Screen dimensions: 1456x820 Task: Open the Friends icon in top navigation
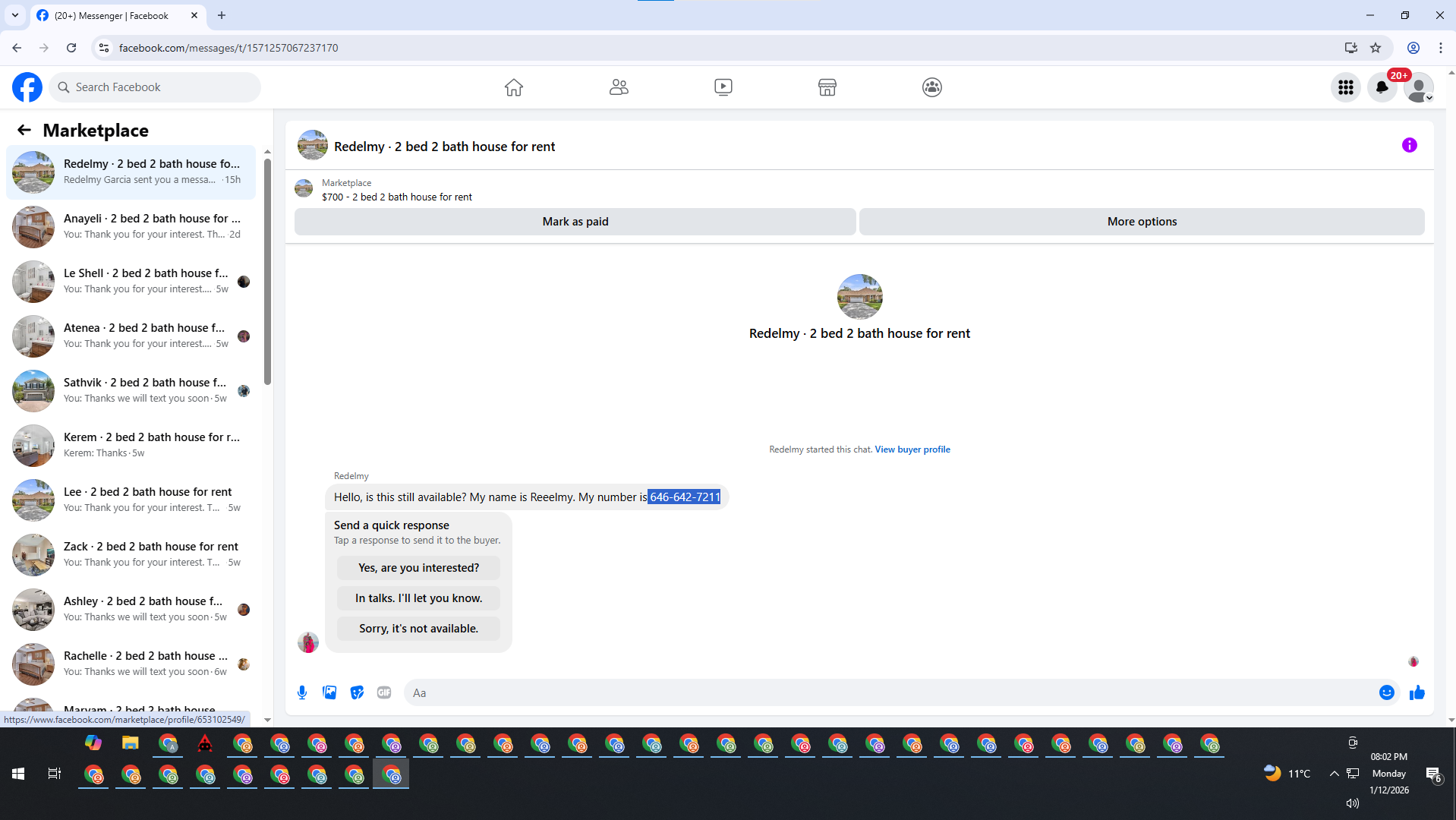pos(619,87)
